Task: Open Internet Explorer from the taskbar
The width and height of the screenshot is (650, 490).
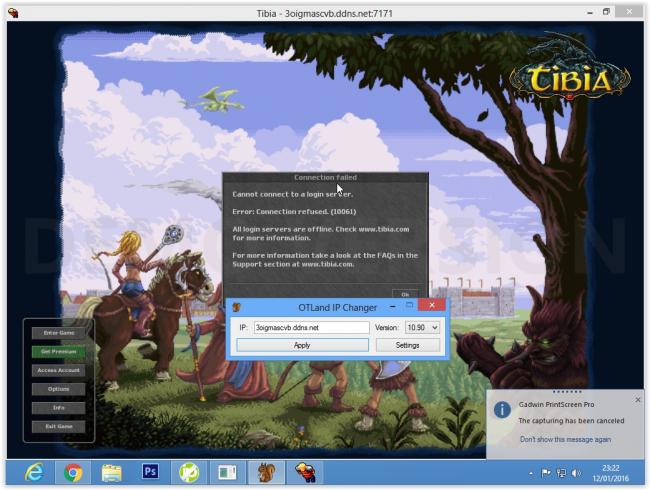Action: click(34, 472)
